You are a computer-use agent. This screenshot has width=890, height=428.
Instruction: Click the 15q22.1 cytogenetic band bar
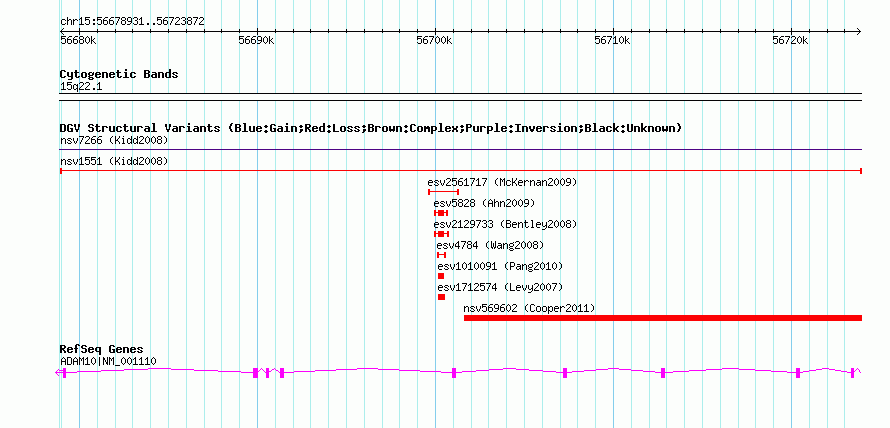461,97
